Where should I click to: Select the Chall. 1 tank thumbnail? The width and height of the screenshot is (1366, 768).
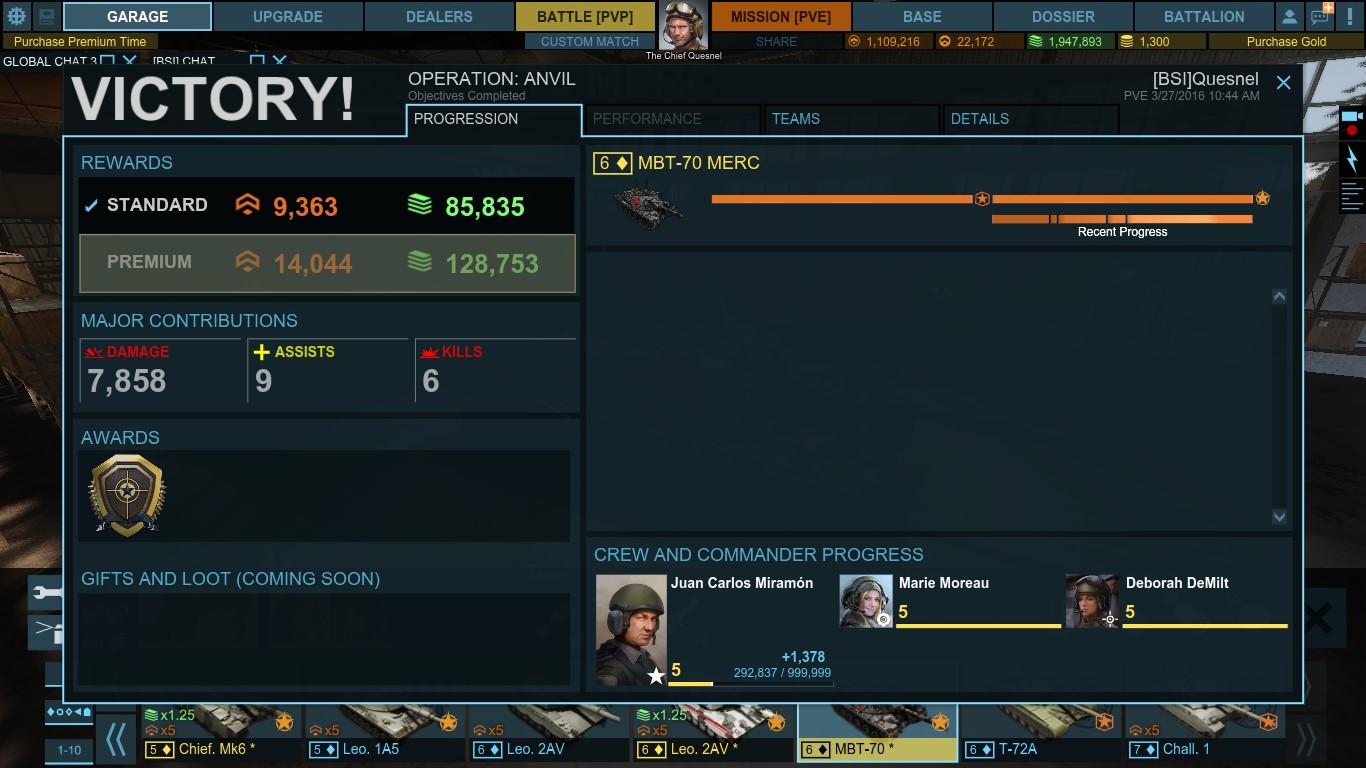coord(1203,733)
